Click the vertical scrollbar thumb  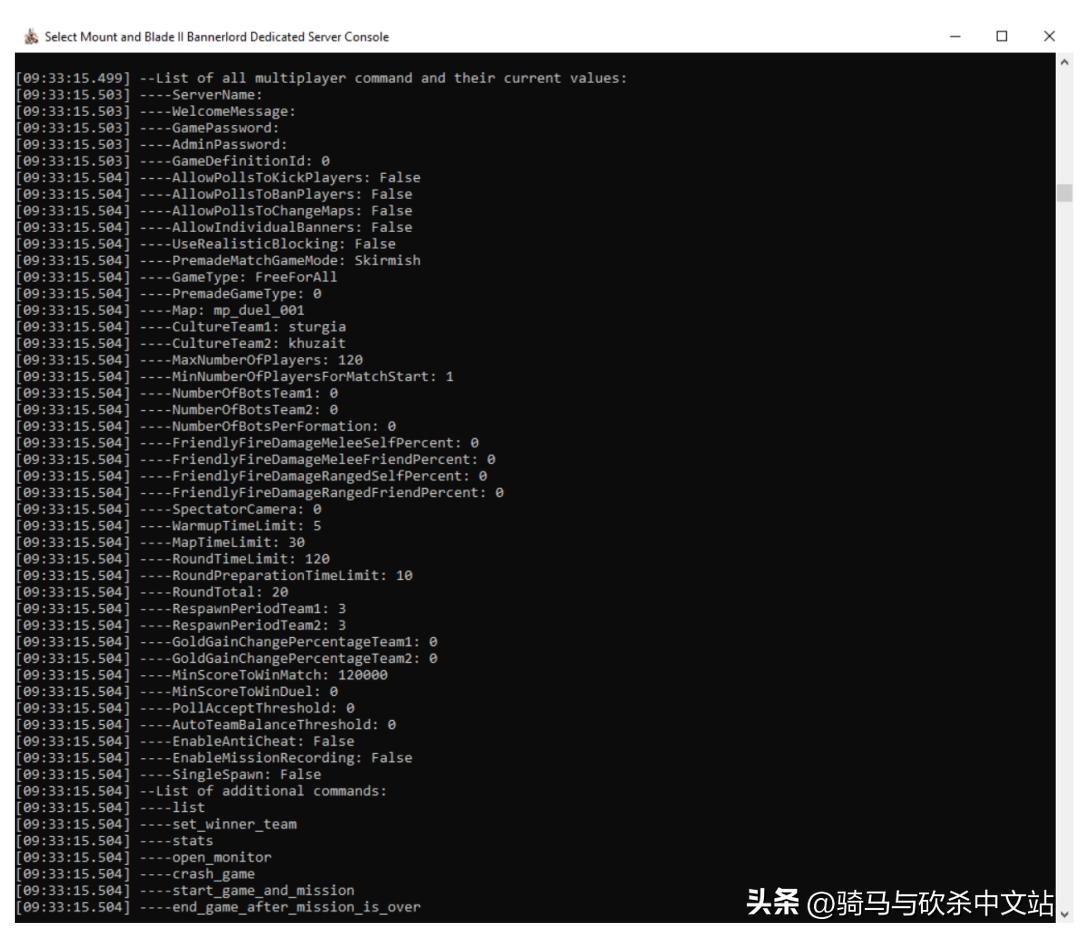pyautogui.click(x=1064, y=192)
